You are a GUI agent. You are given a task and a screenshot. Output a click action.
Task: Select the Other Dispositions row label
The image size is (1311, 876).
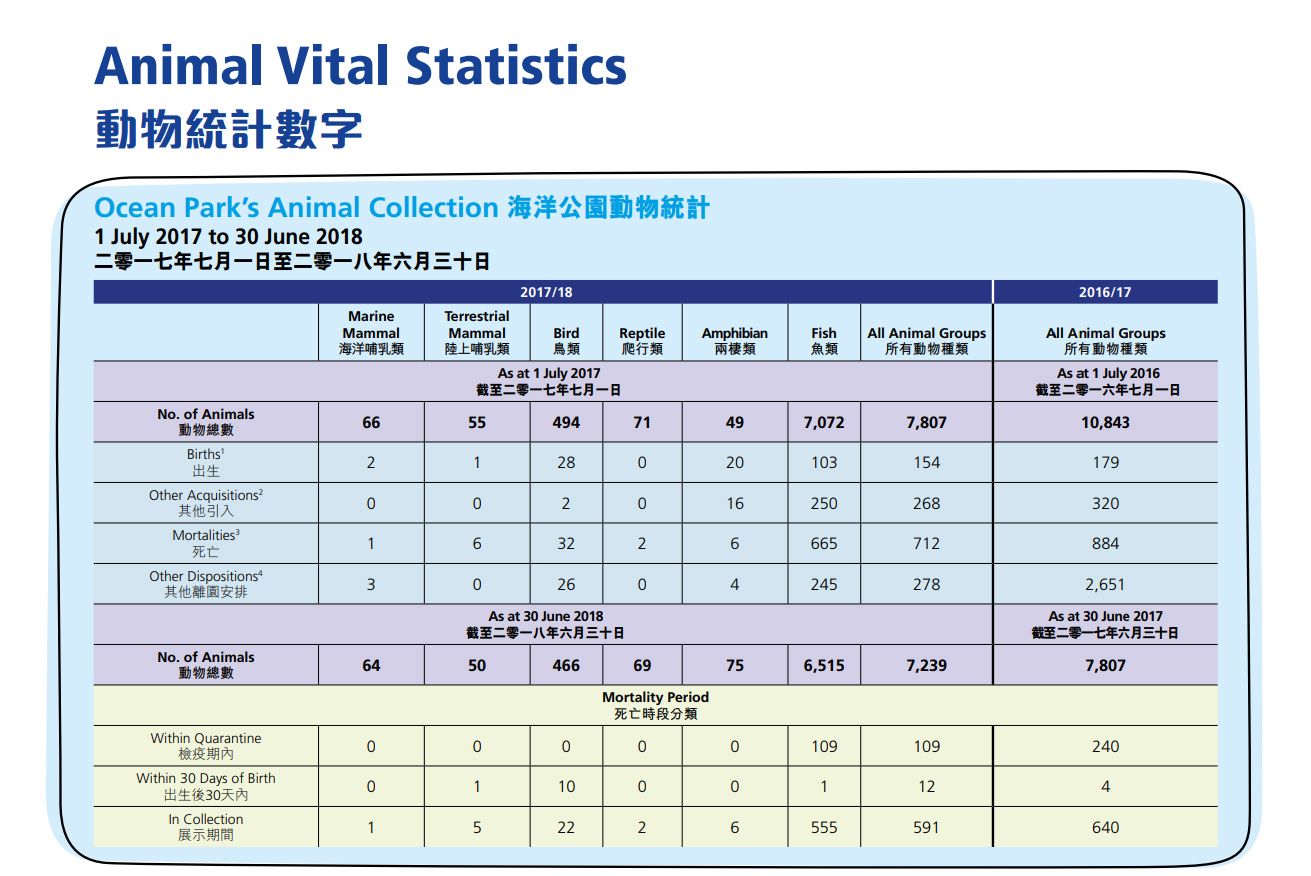tap(206, 584)
